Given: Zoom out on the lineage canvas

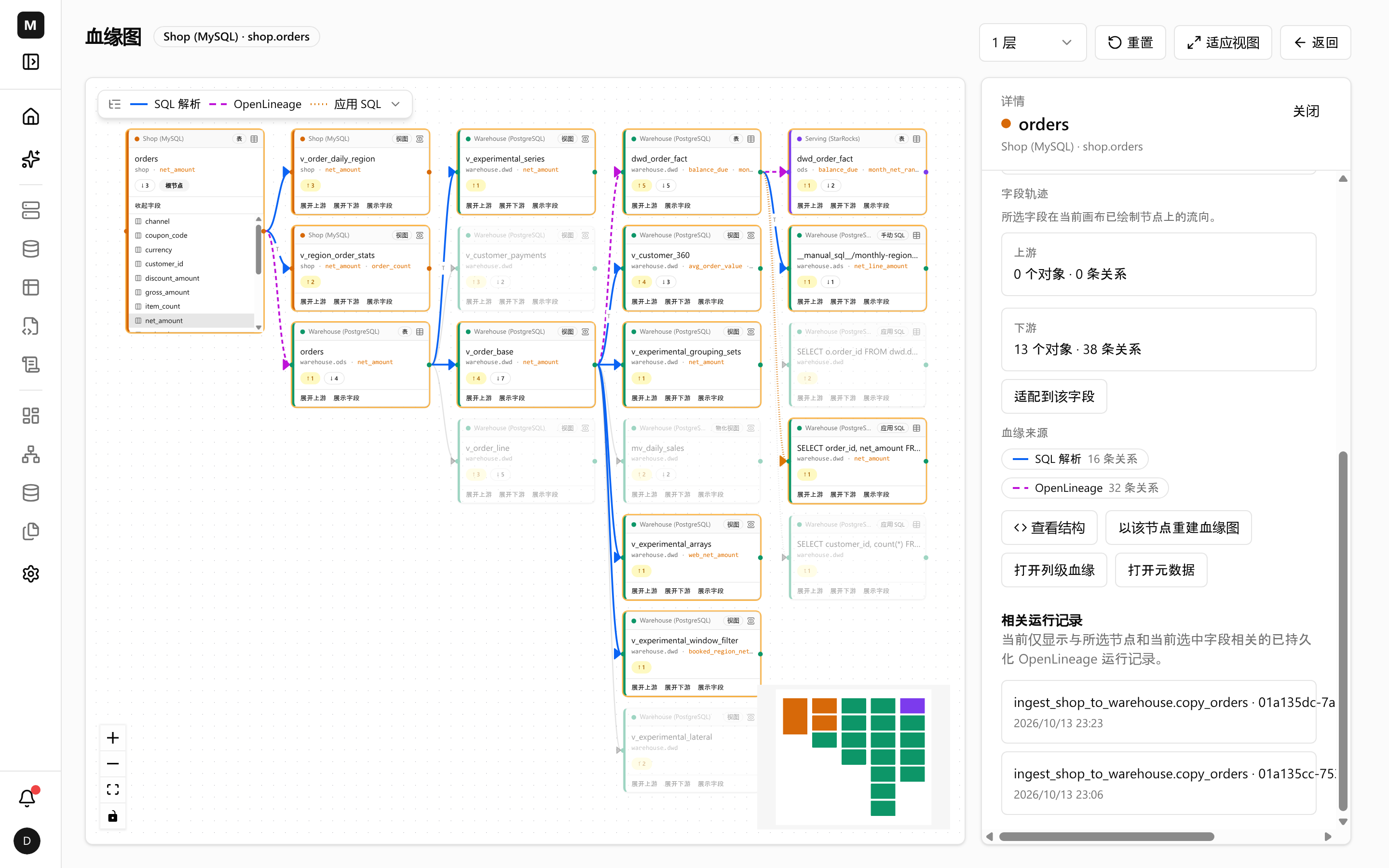Looking at the screenshot, I should pyautogui.click(x=112, y=763).
